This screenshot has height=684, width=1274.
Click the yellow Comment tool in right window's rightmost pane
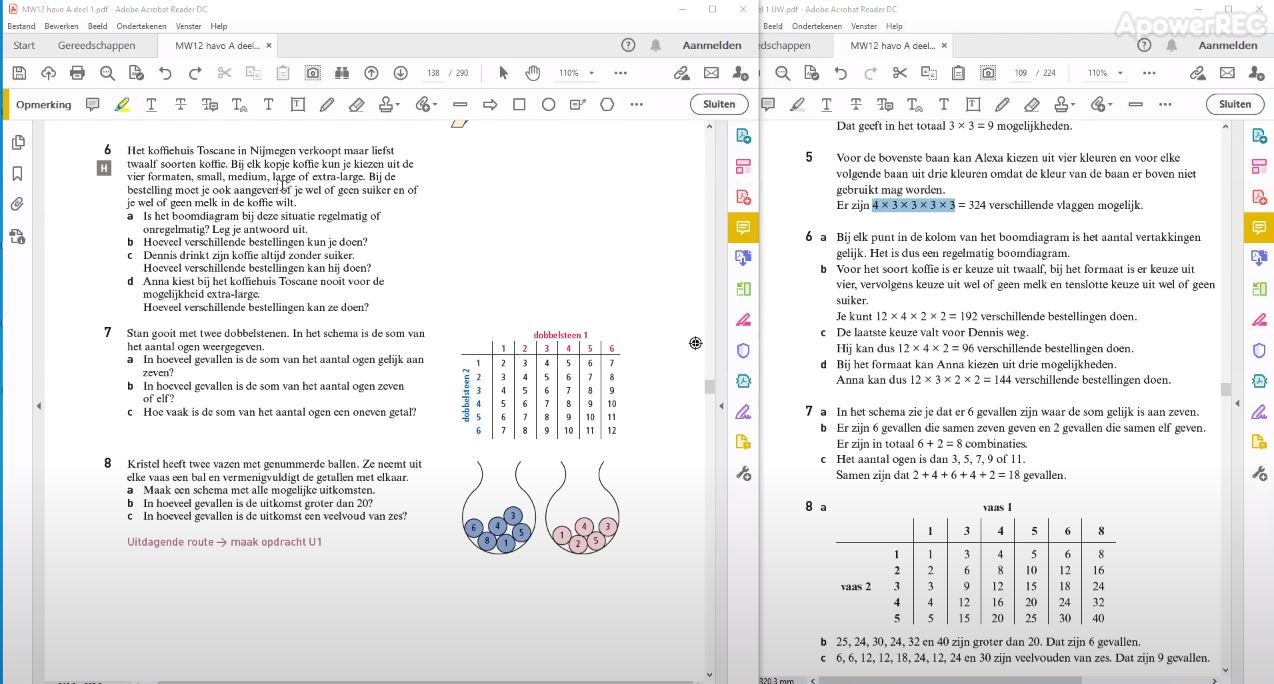(1258, 228)
